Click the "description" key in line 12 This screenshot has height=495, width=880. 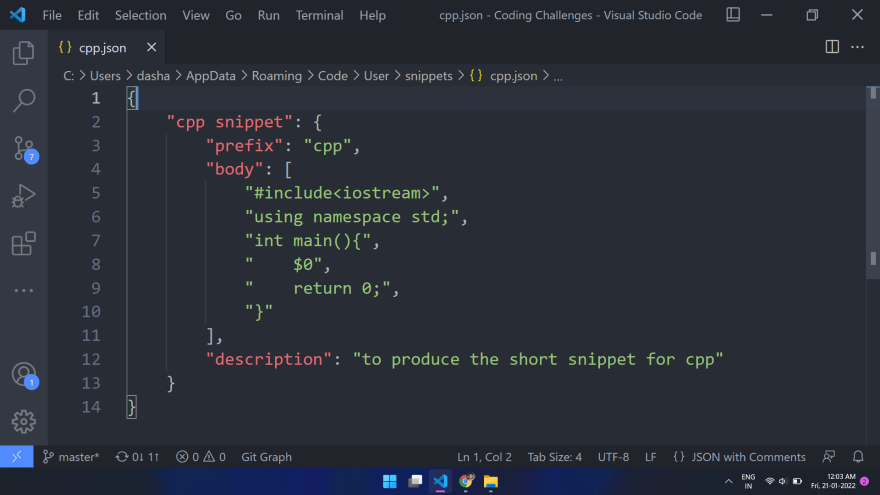coord(268,359)
